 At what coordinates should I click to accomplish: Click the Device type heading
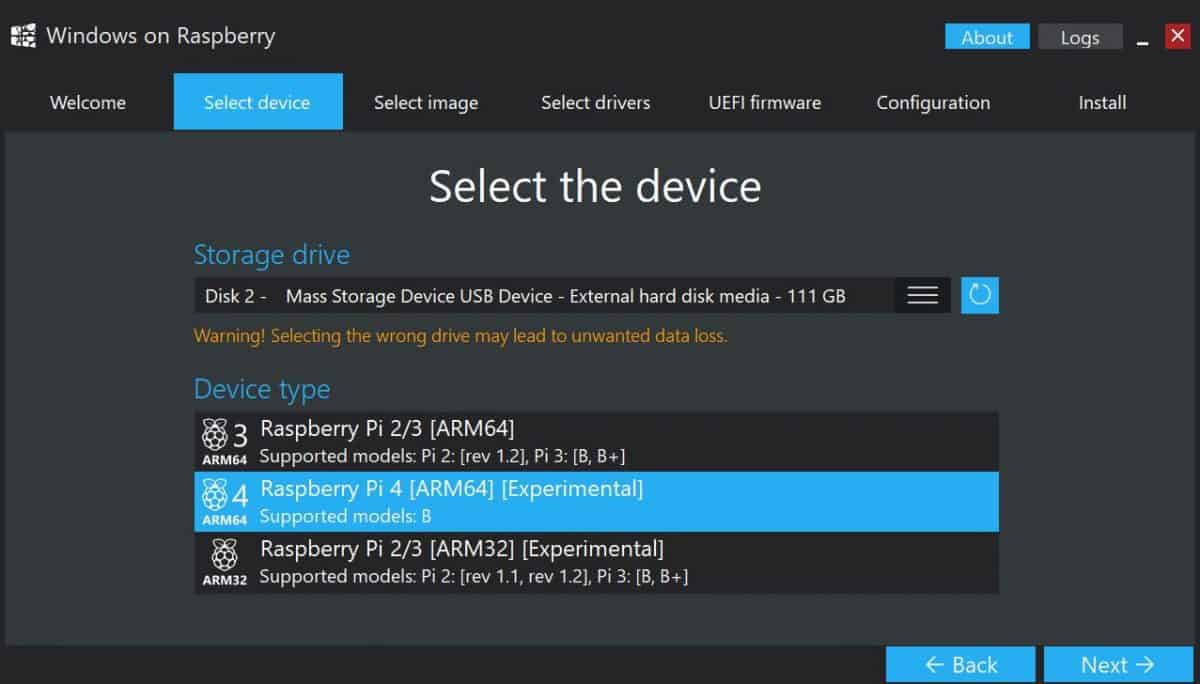coord(262,389)
